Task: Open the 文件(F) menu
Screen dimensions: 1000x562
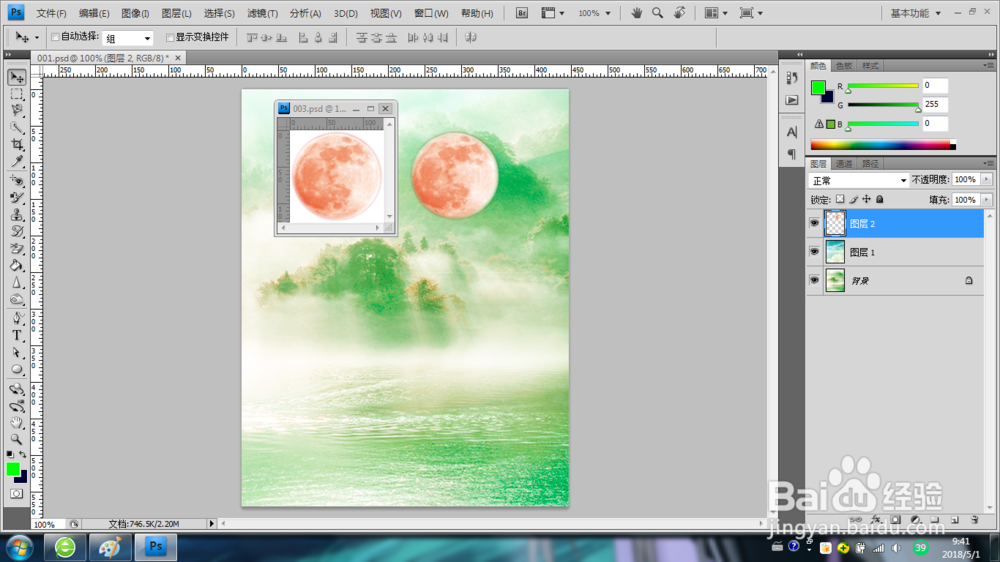Action: coord(51,13)
